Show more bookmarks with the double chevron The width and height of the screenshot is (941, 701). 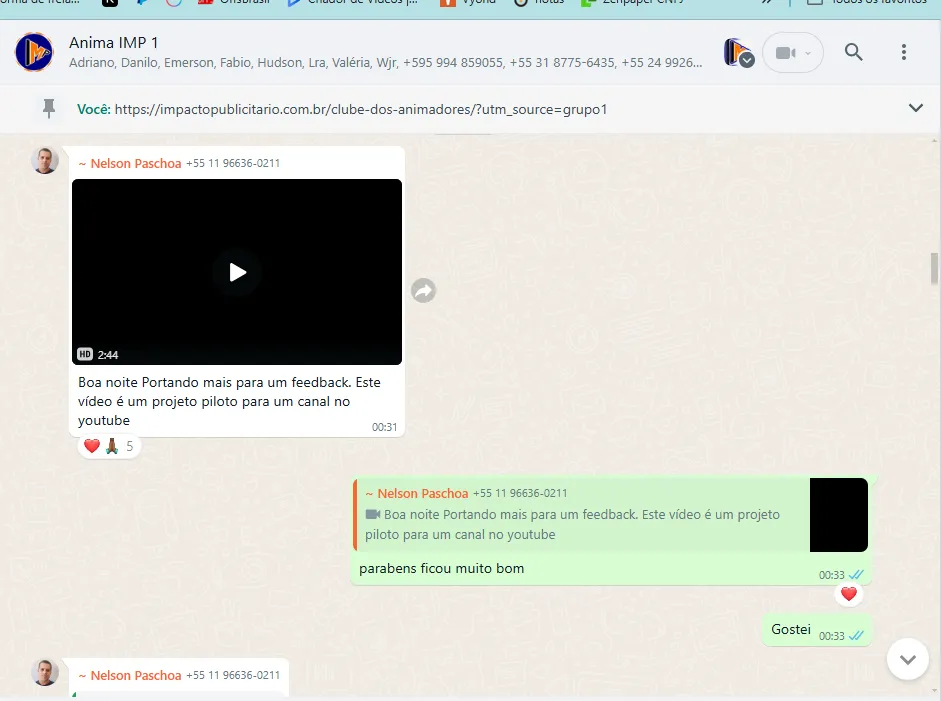point(767,2)
